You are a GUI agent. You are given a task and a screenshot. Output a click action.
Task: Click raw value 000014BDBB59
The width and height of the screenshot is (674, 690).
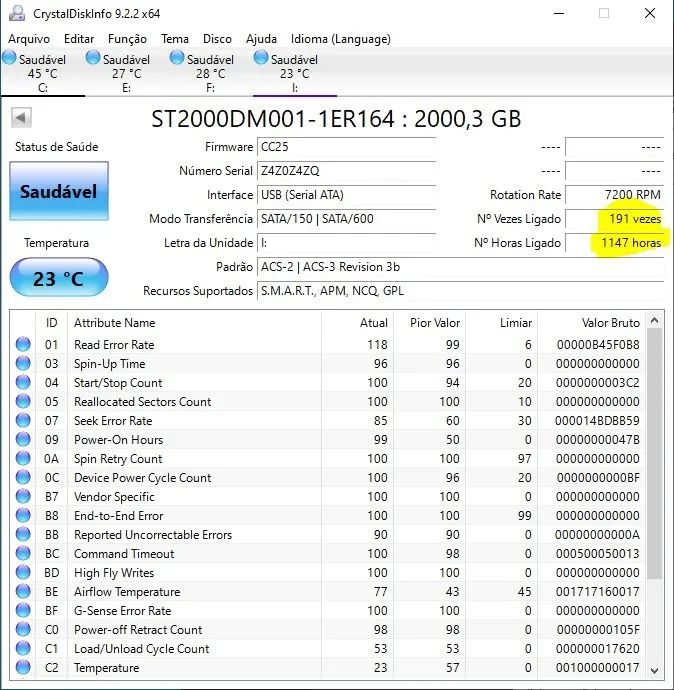(x=597, y=420)
